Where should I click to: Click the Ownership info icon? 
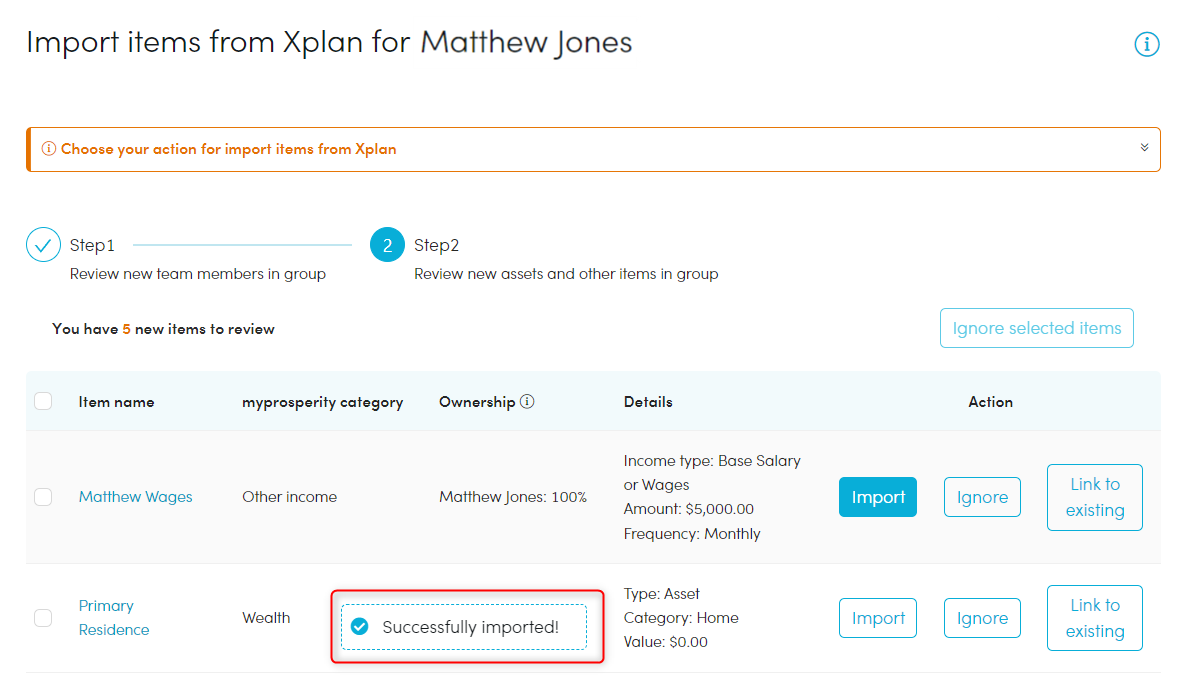coord(527,402)
